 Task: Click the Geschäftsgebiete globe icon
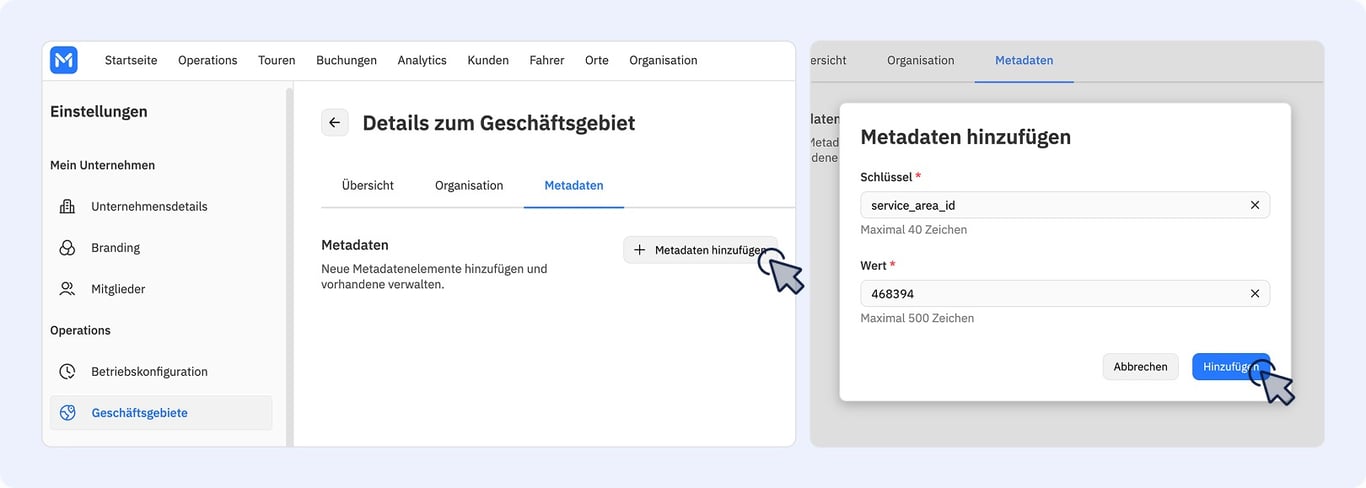click(67, 413)
